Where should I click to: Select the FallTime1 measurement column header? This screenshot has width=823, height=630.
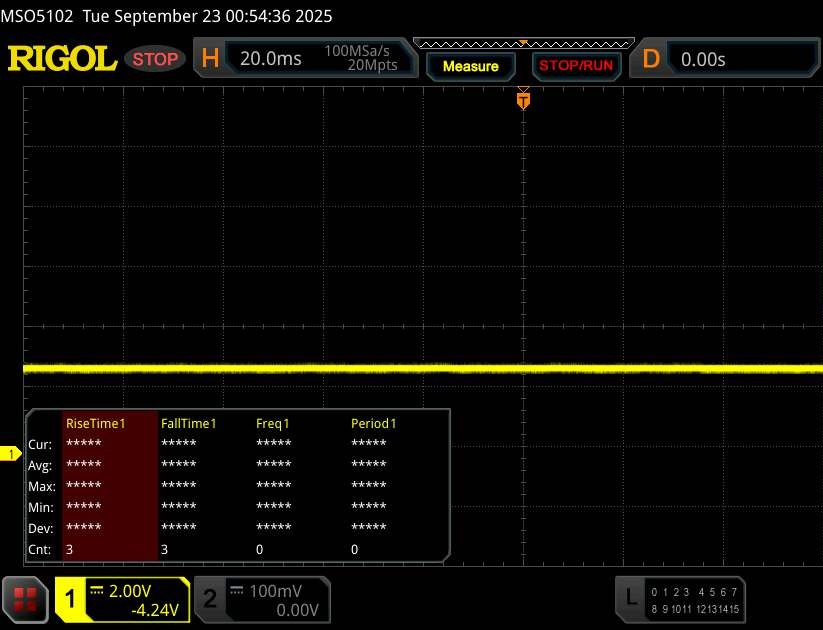pyautogui.click(x=191, y=423)
